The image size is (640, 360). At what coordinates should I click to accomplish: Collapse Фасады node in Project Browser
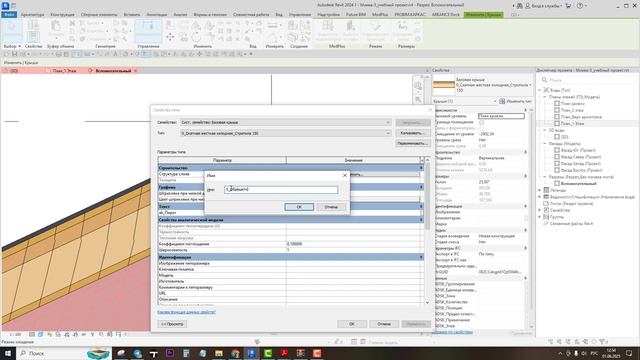(x=544, y=144)
